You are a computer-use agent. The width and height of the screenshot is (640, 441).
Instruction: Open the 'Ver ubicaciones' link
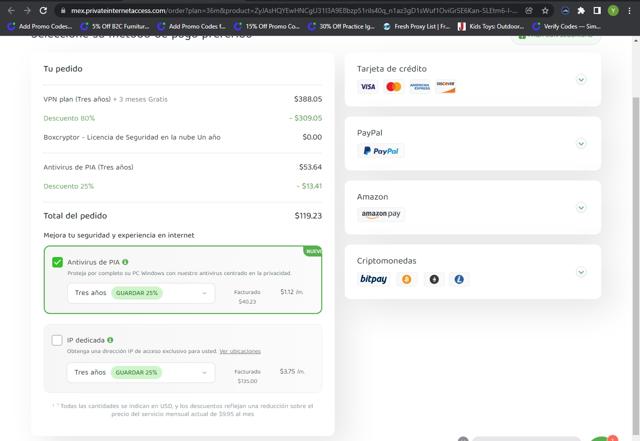coord(240,351)
